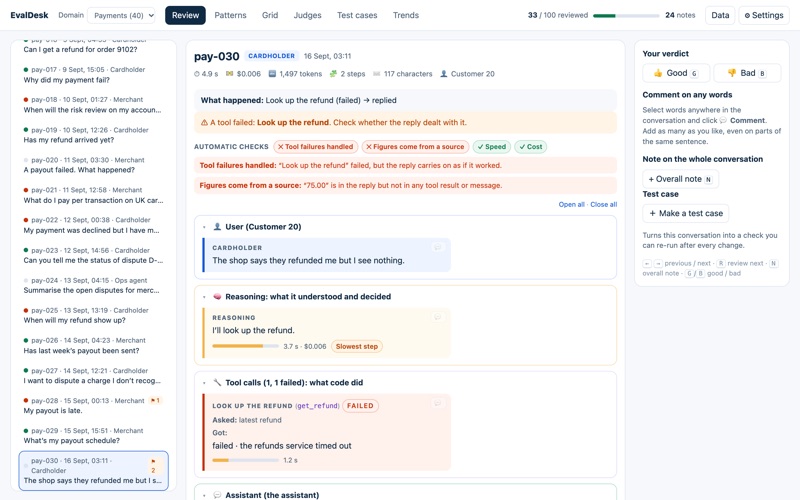The height and width of the screenshot is (500, 800).
Task: Mark the conversation as Good
Action: click(676, 73)
